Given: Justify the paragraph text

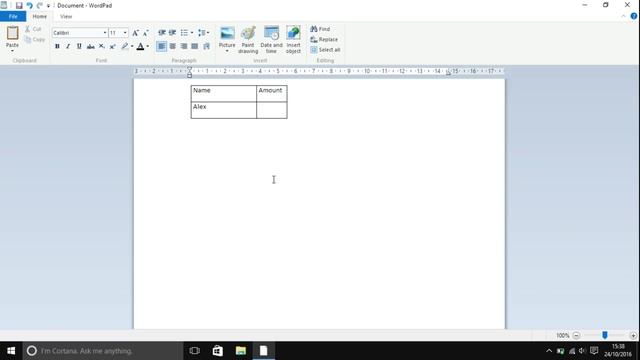Looking at the screenshot, I should pos(195,47).
